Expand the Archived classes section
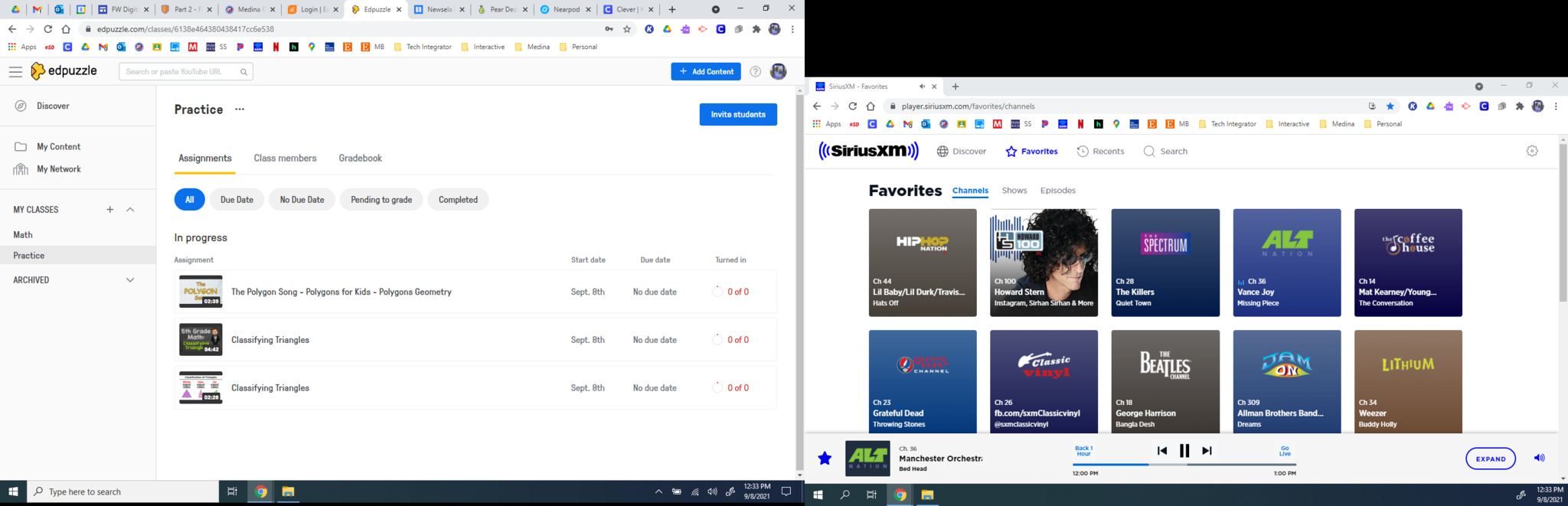 pos(130,280)
